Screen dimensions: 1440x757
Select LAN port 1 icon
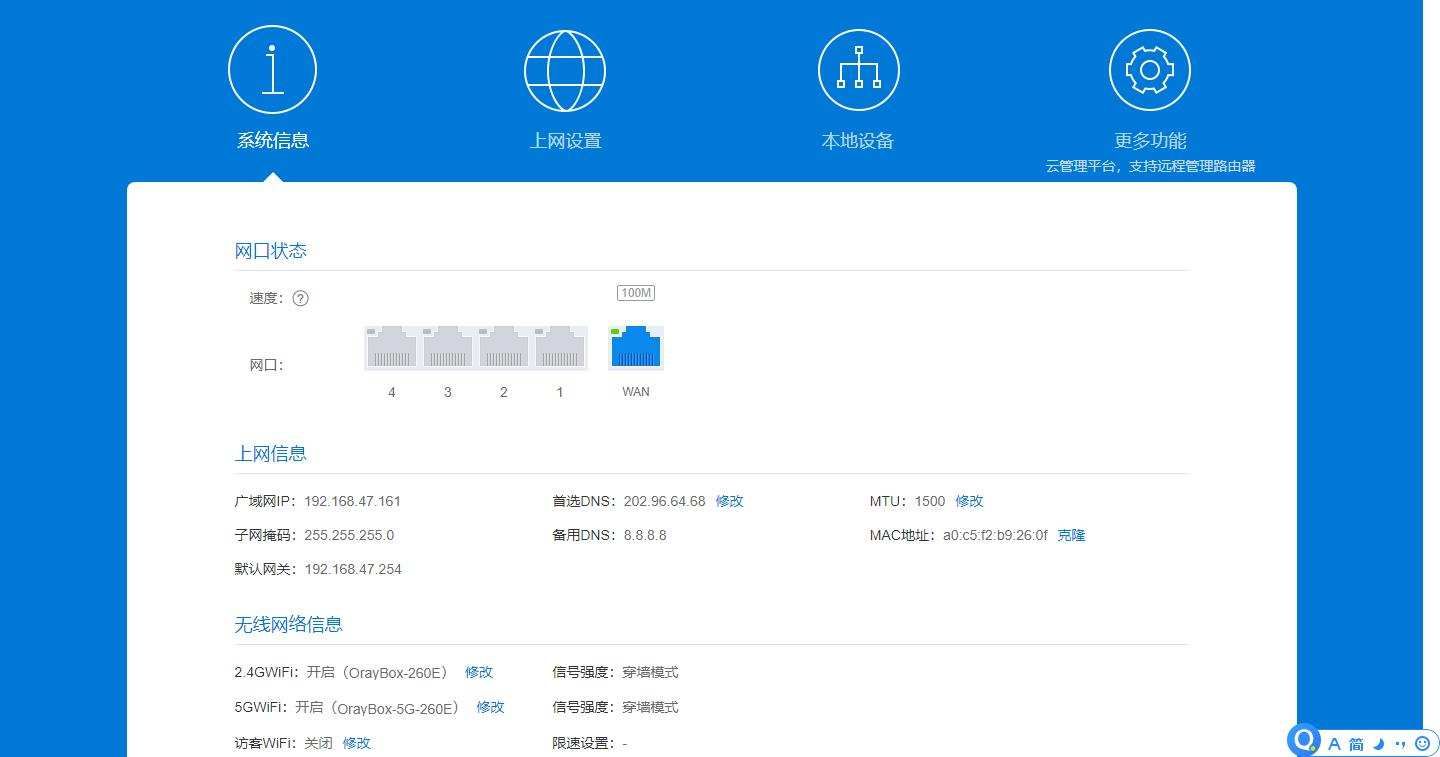pos(560,348)
